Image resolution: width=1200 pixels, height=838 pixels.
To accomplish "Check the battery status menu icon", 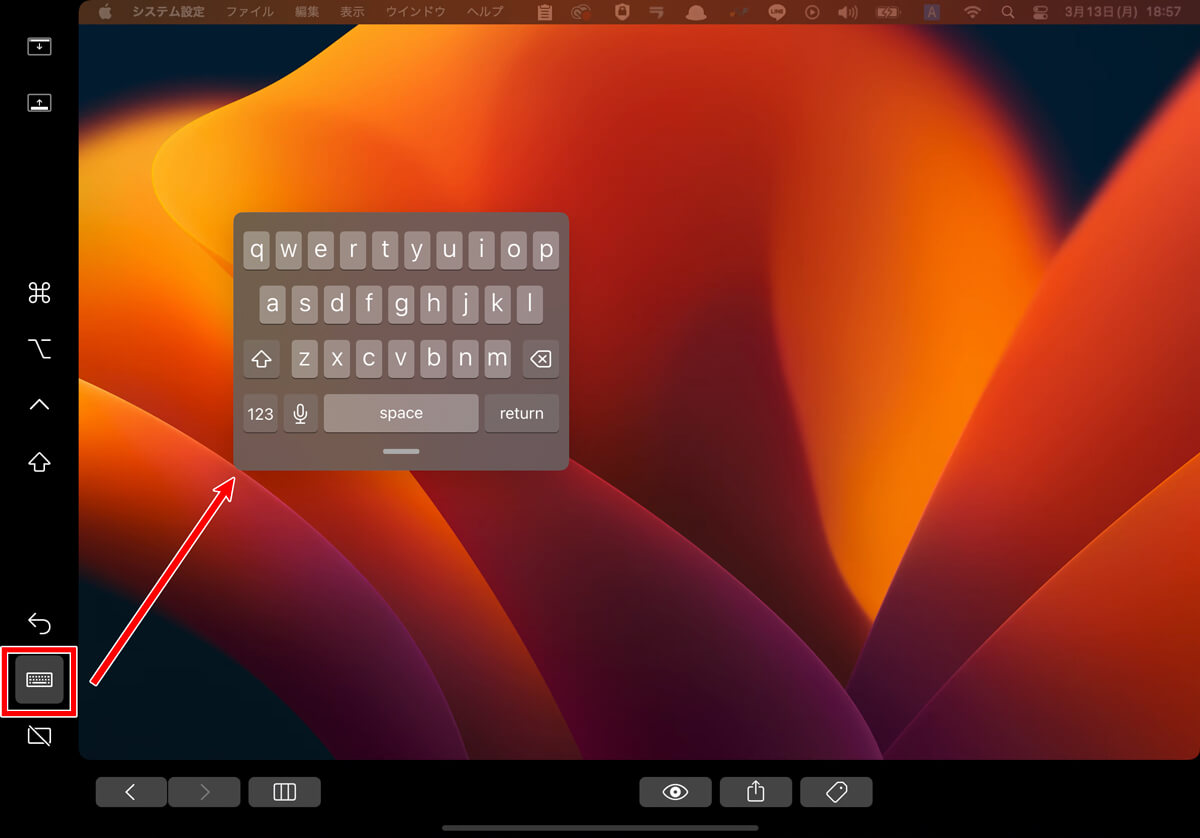I will 887,12.
